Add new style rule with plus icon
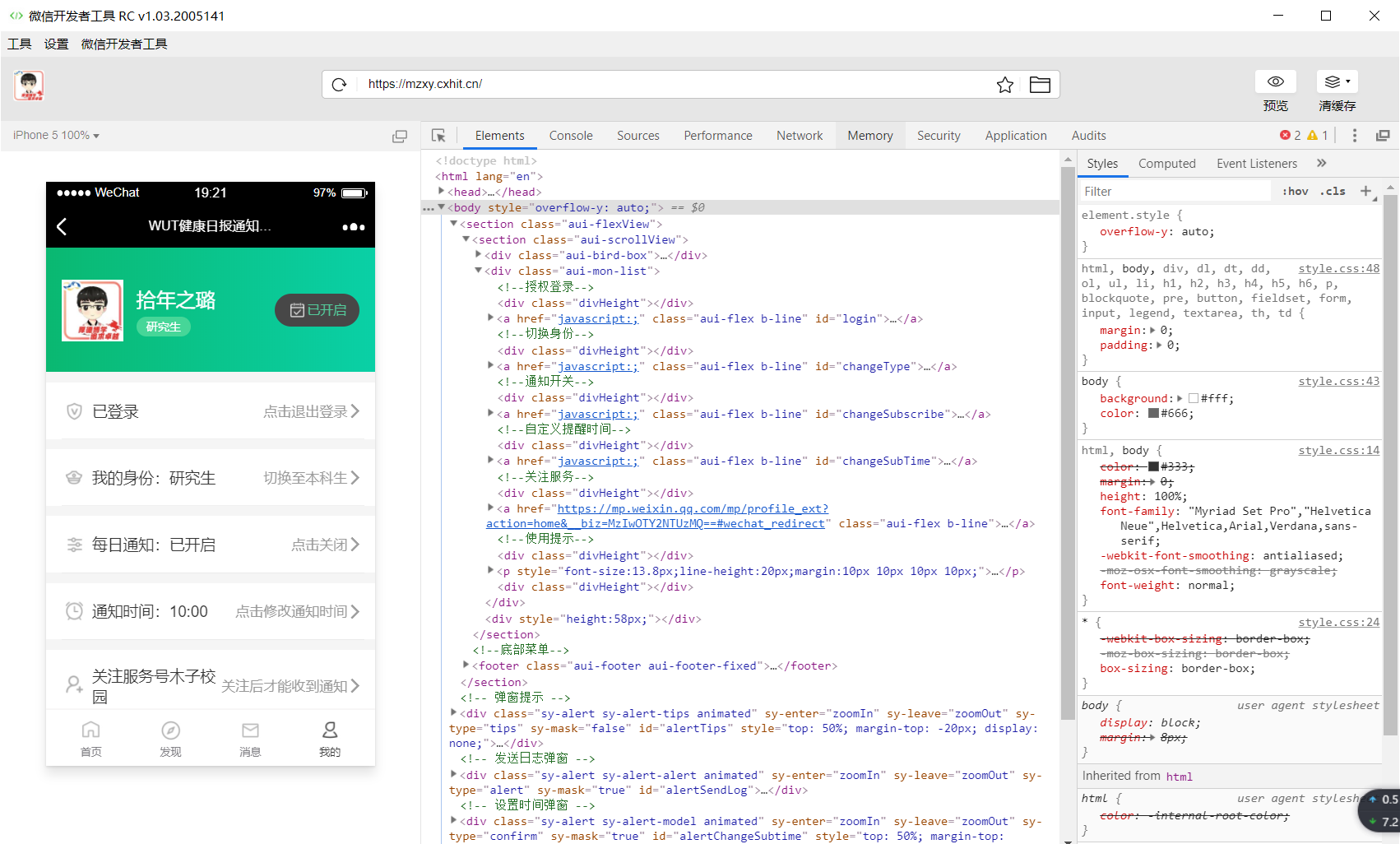Viewport: 1400px width, 844px height. pos(1365,191)
